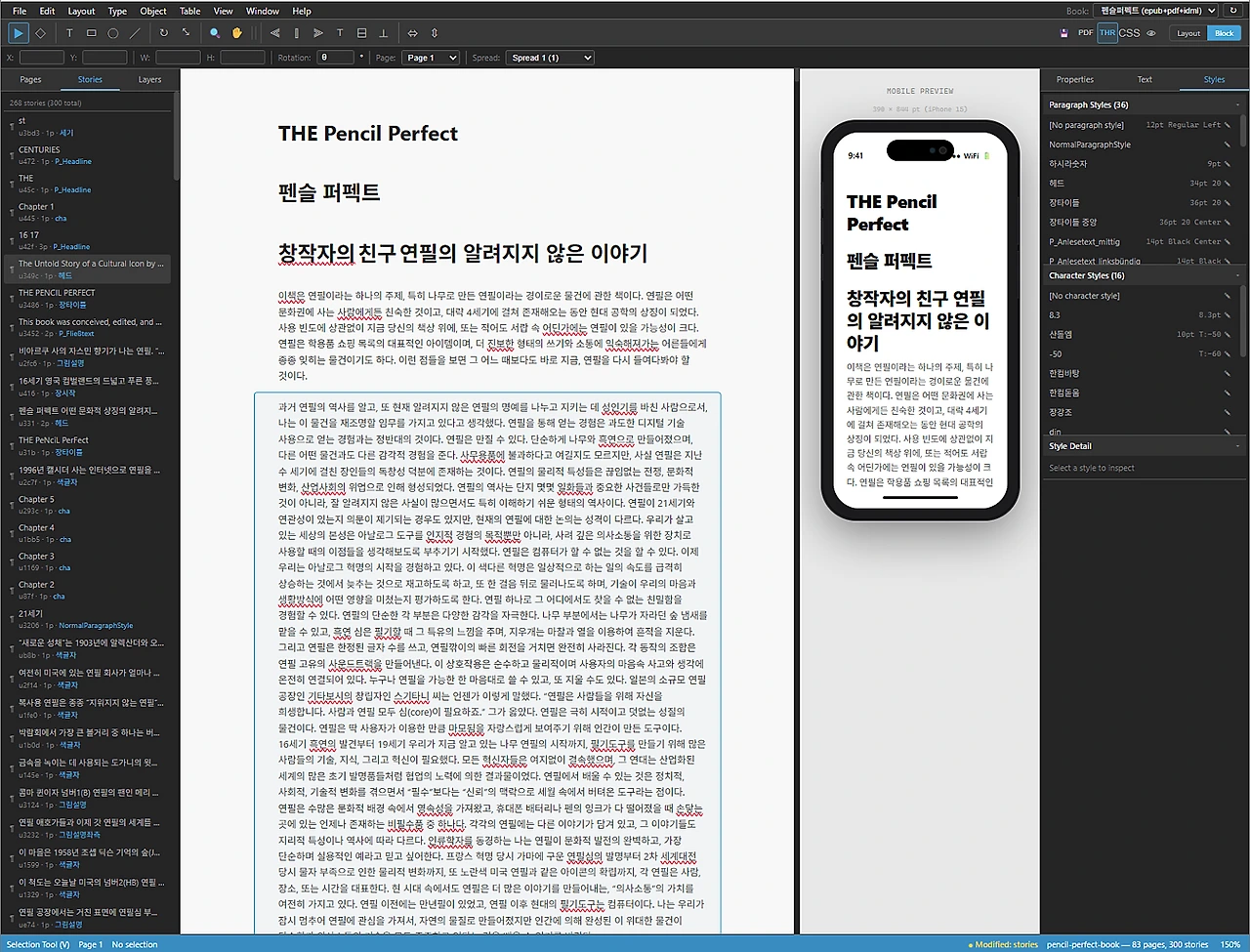
Task: Select the 한컴바탕 character style
Action: (x=1139, y=373)
